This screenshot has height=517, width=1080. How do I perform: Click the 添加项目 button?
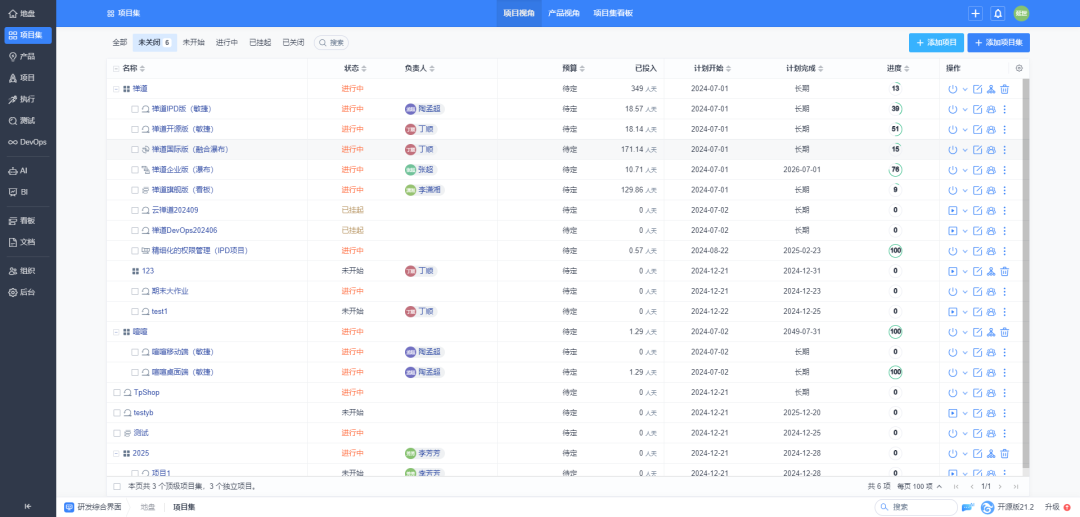point(936,43)
